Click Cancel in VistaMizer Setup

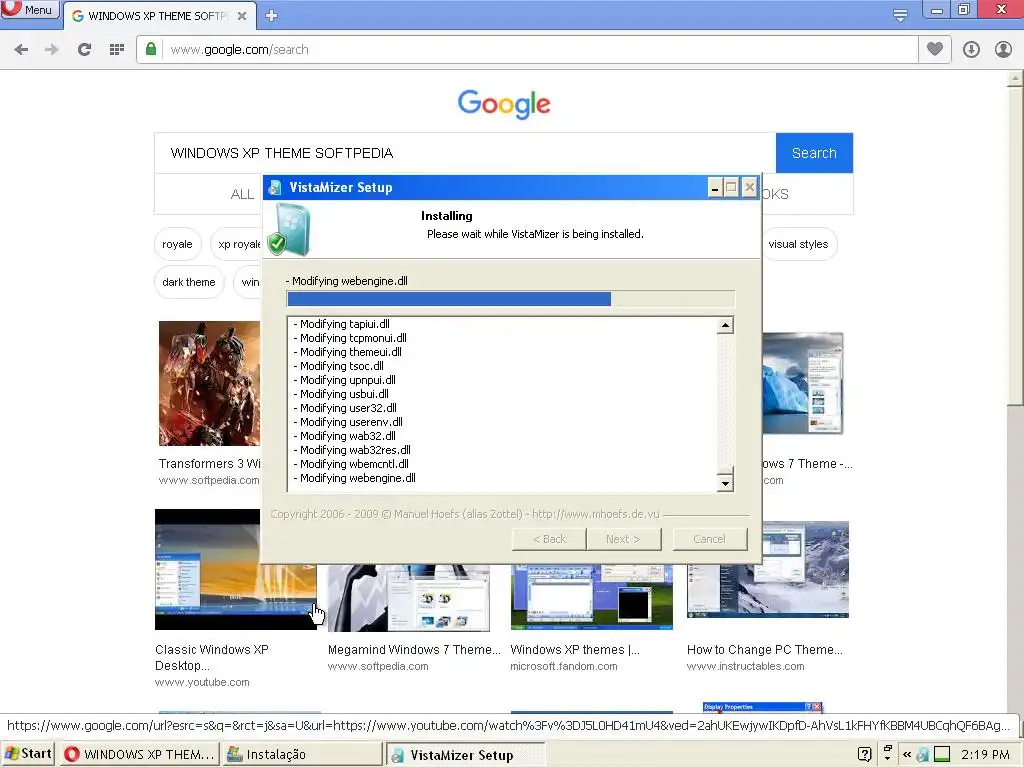point(710,539)
